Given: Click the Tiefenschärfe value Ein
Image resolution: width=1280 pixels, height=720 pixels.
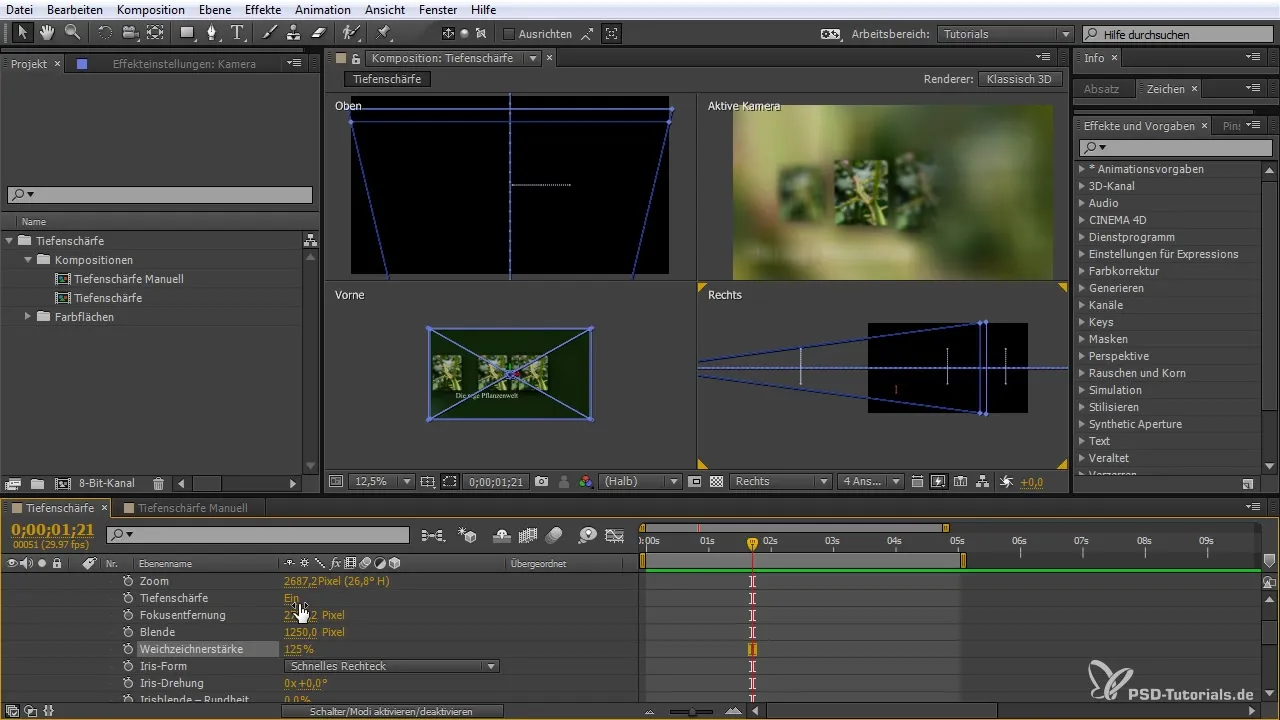Looking at the screenshot, I should click(x=291, y=598).
